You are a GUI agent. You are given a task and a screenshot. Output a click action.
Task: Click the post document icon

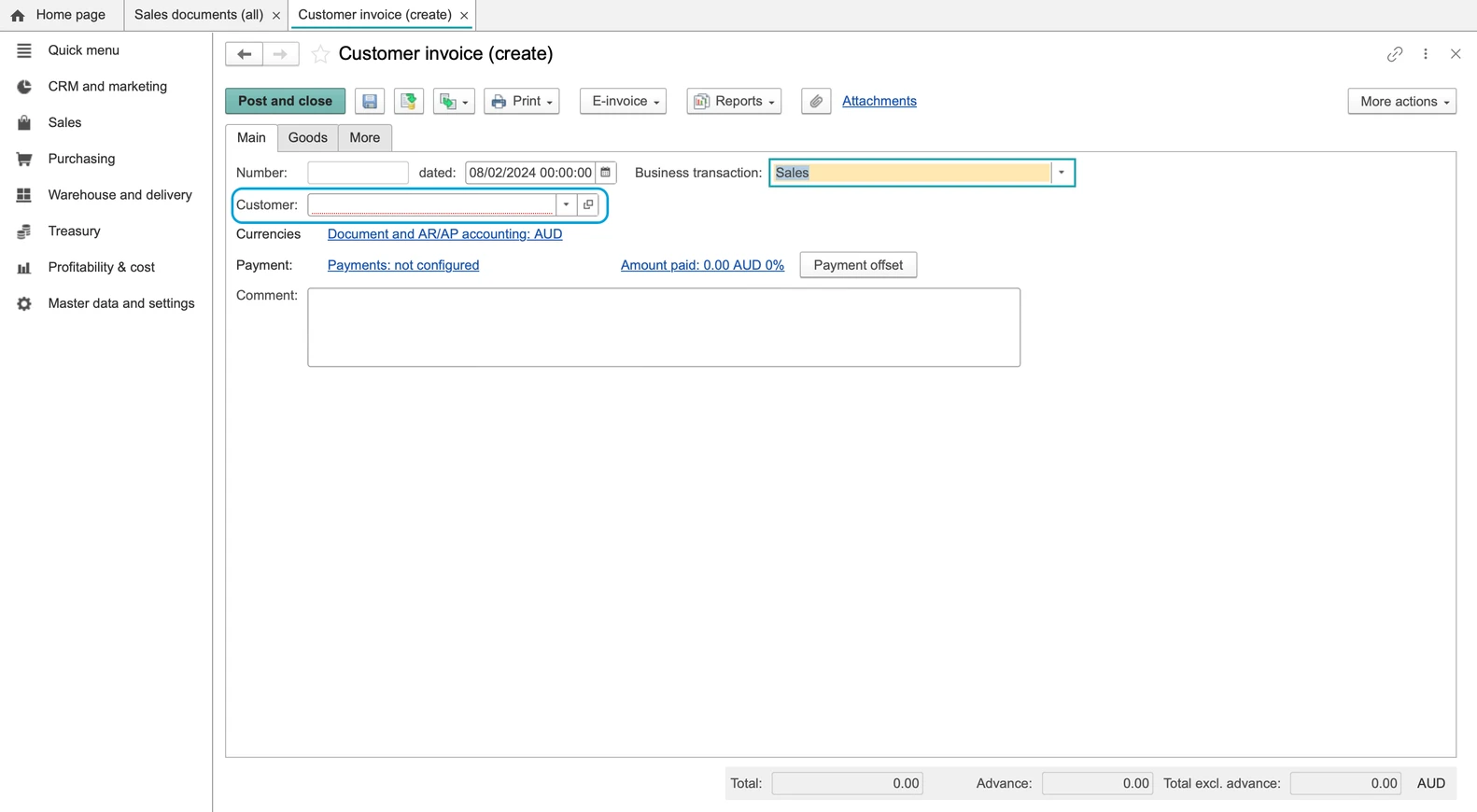pos(409,101)
